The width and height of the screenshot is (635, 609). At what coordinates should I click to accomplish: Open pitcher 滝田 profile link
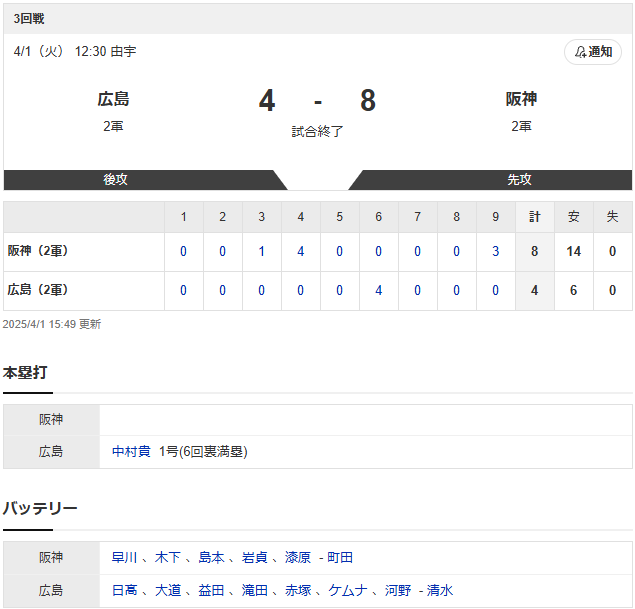254,590
